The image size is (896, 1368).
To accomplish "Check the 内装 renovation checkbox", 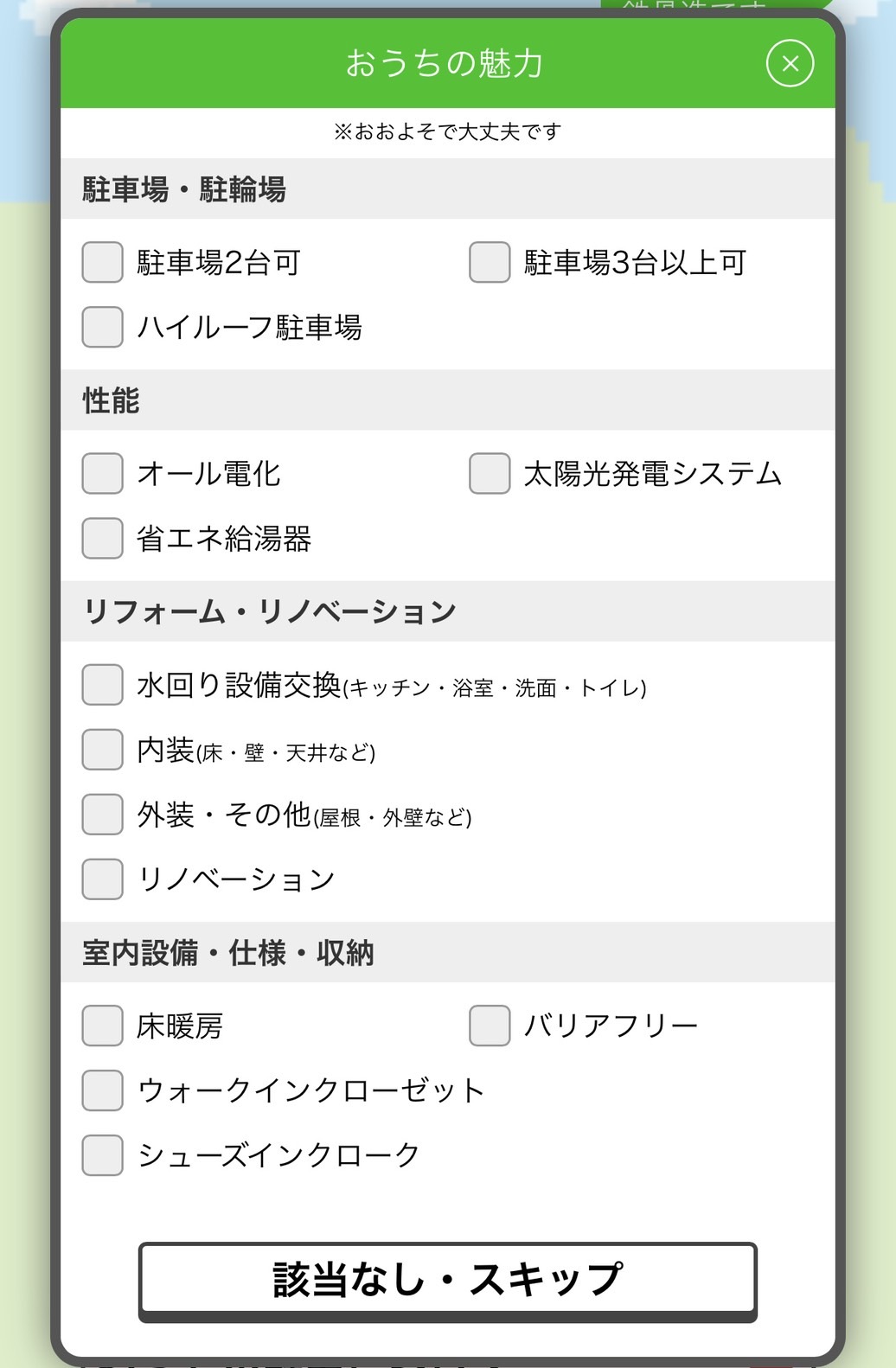I will (x=102, y=749).
